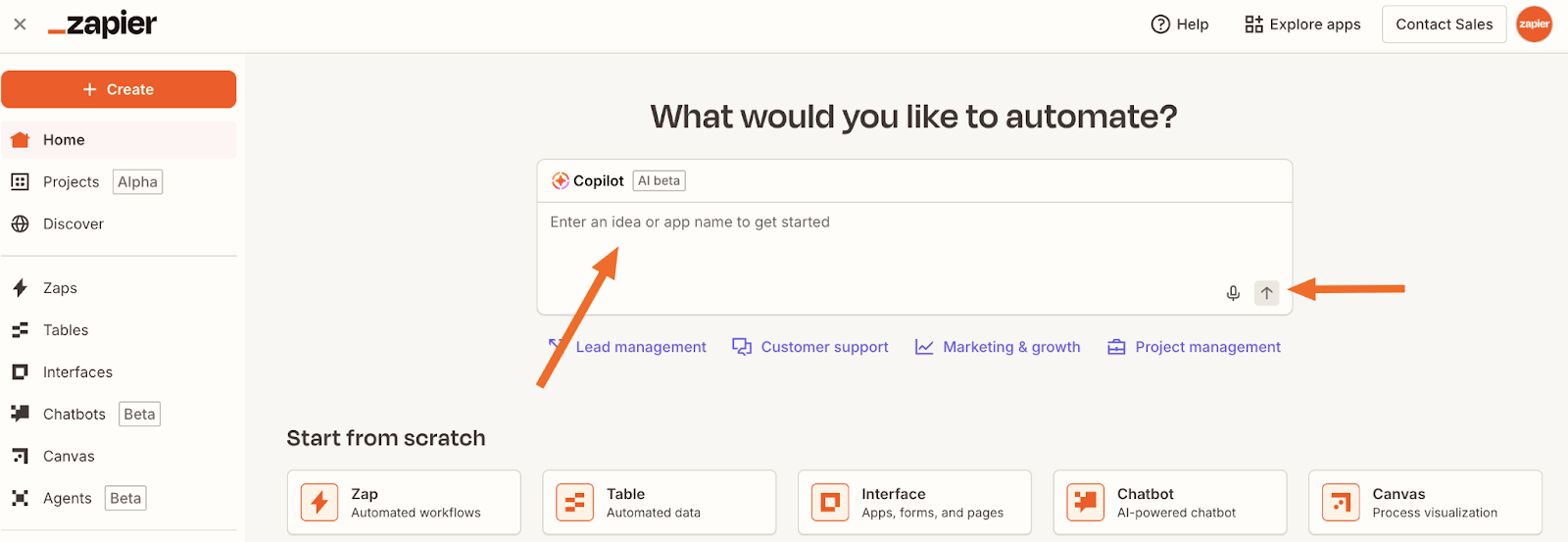Click the Projects icon

(x=20, y=182)
